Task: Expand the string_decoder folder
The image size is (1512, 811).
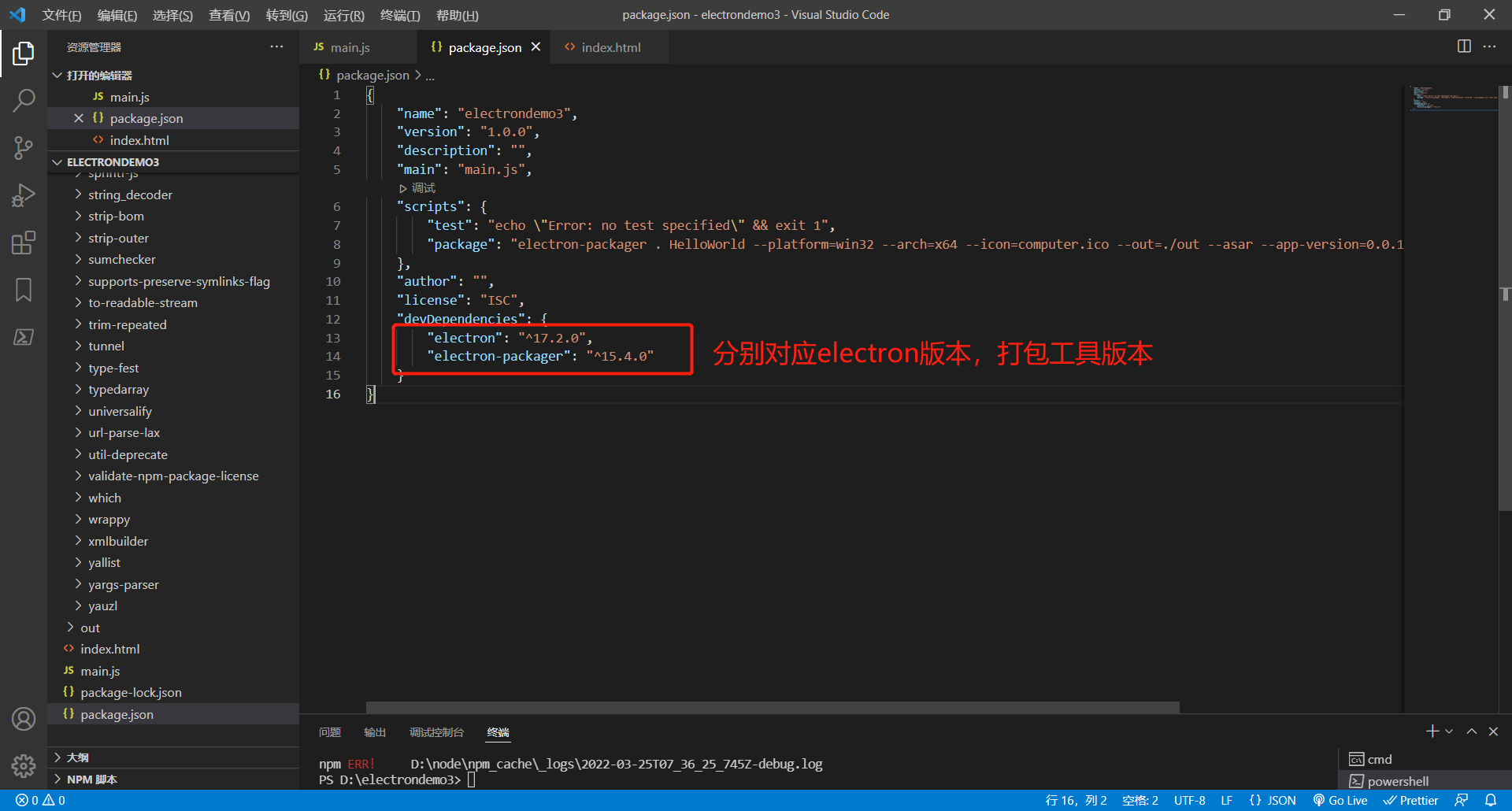Action: [173, 194]
